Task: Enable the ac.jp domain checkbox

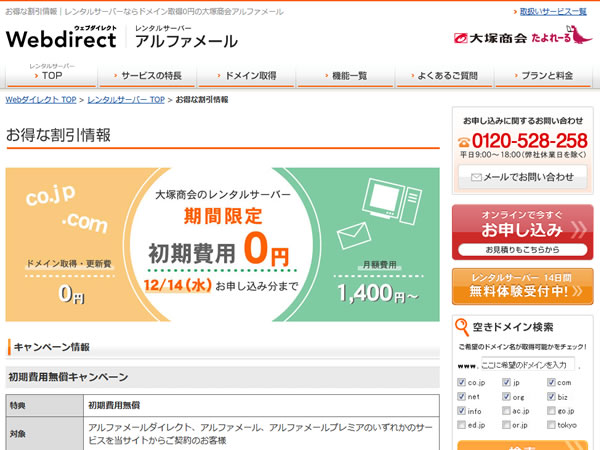Action: coord(506,411)
